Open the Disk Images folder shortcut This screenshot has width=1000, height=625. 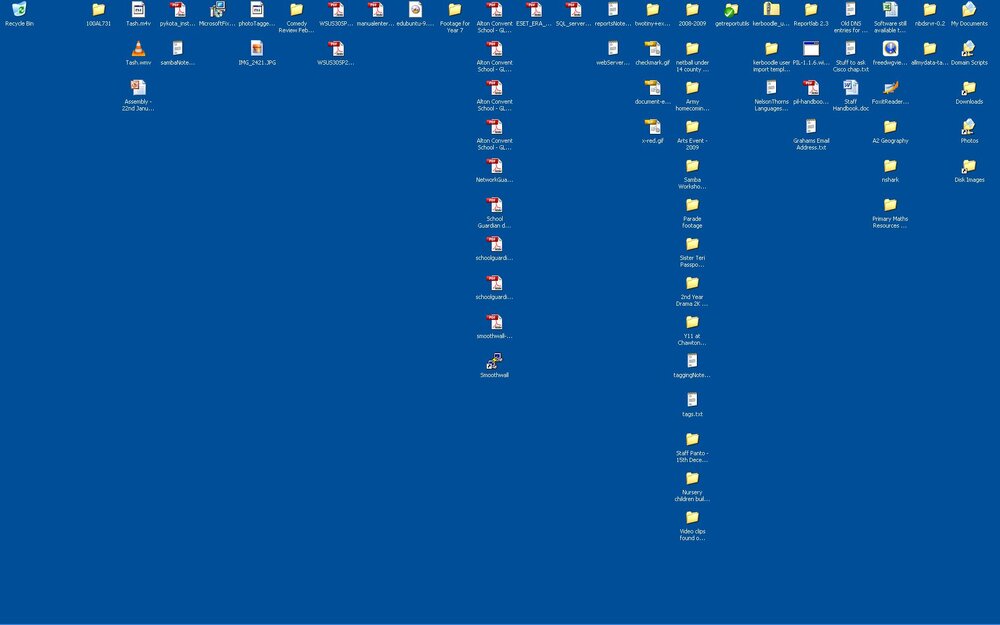[969, 166]
